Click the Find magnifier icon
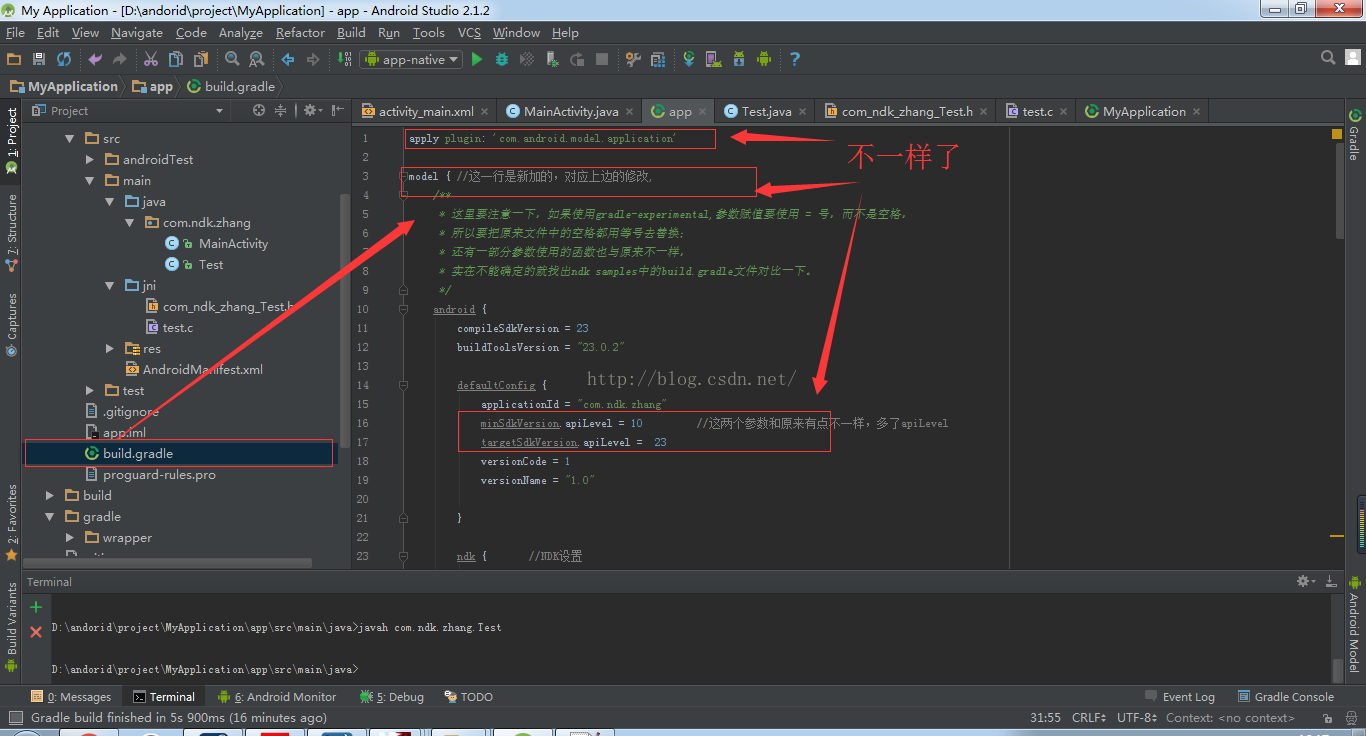This screenshot has height=736, width=1366. [x=232, y=59]
